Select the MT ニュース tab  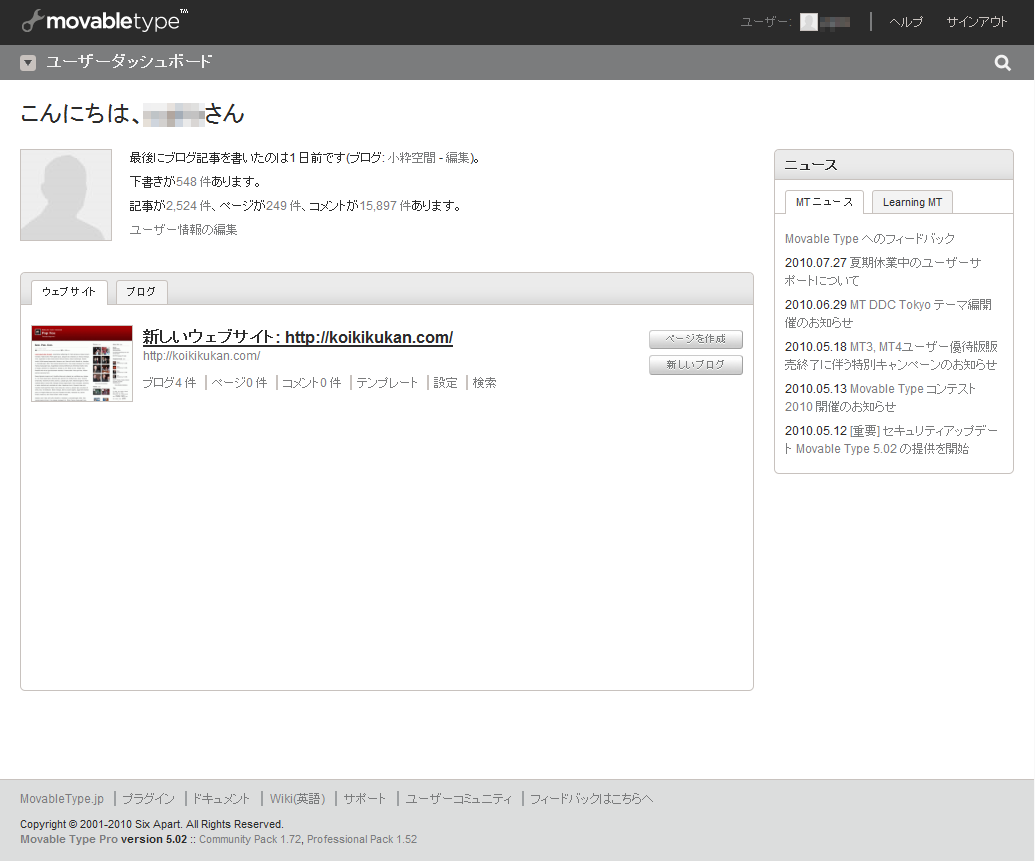pos(824,202)
